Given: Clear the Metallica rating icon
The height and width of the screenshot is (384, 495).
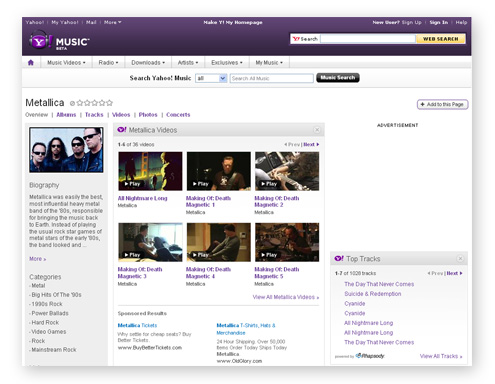Looking at the screenshot, I should coord(72,103).
